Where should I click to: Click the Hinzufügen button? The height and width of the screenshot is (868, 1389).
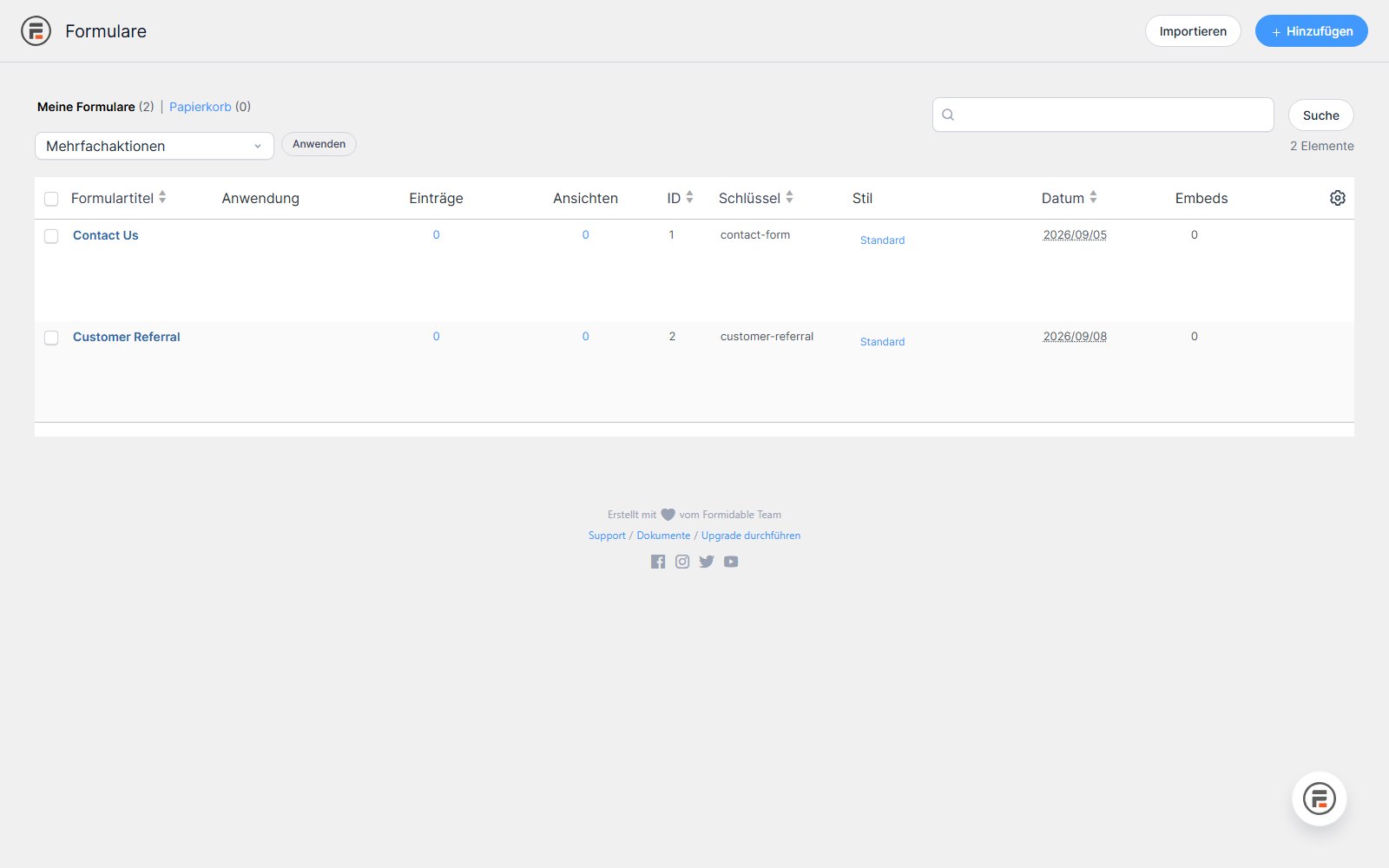(1312, 31)
